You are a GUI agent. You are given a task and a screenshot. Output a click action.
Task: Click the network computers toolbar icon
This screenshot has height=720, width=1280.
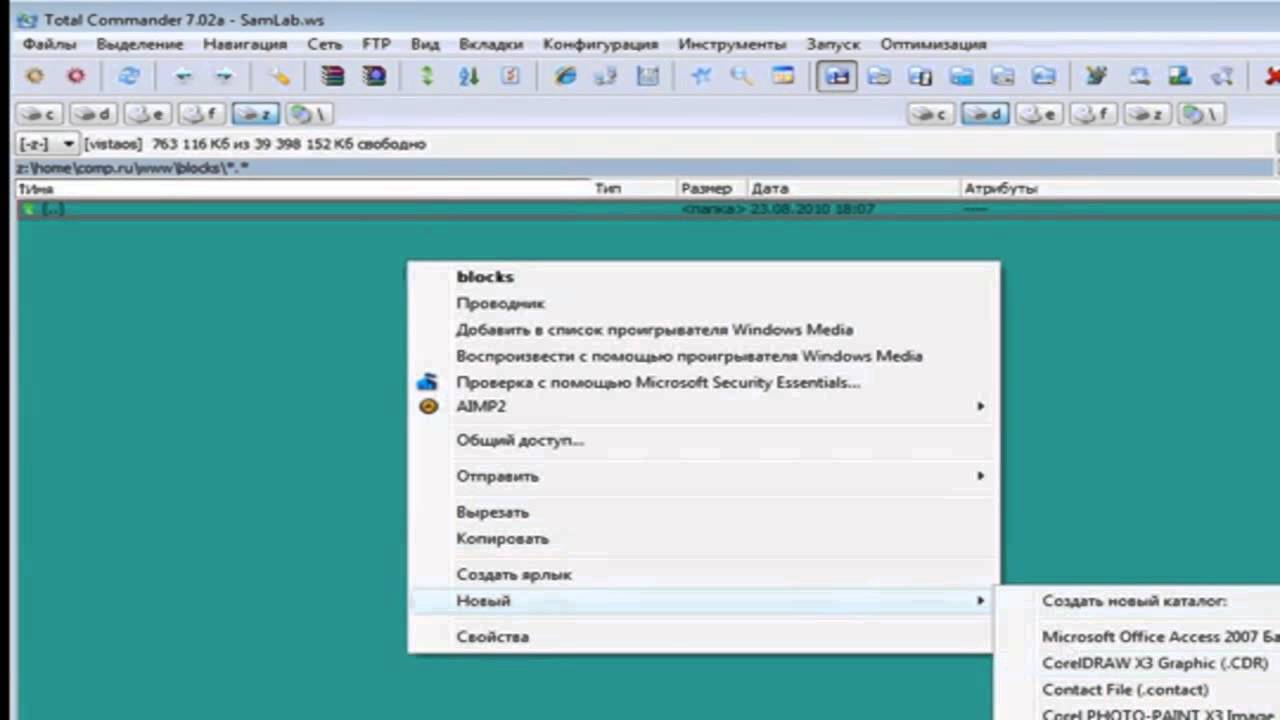click(605, 76)
